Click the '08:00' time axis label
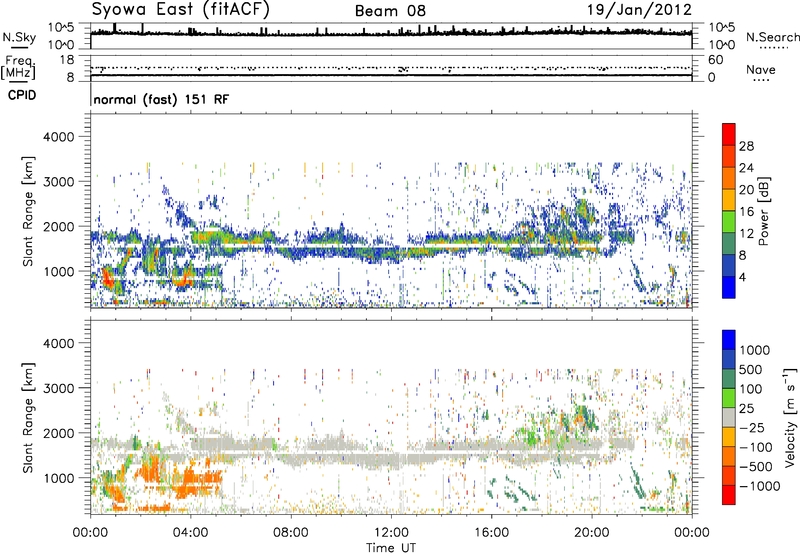The height and width of the screenshot is (554, 800). click(291, 533)
